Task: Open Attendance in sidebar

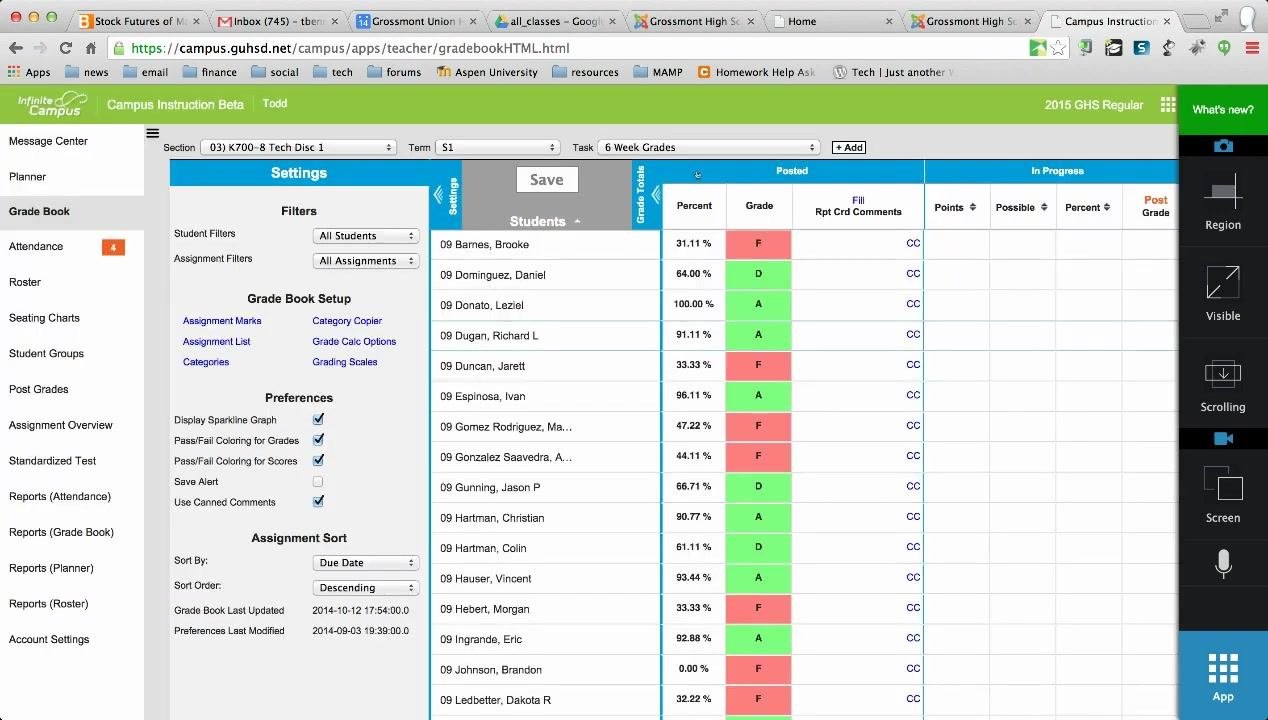Action: point(36,246)
